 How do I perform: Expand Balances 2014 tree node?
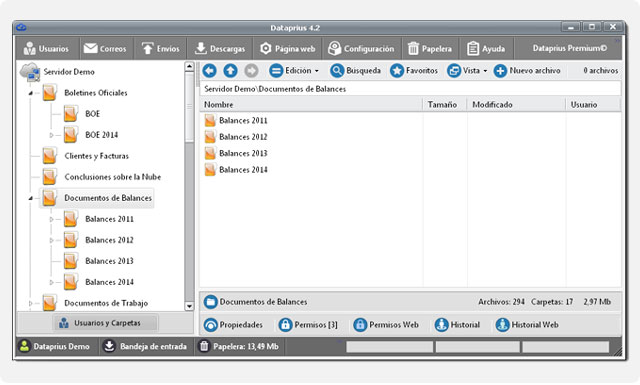[51, 282]
